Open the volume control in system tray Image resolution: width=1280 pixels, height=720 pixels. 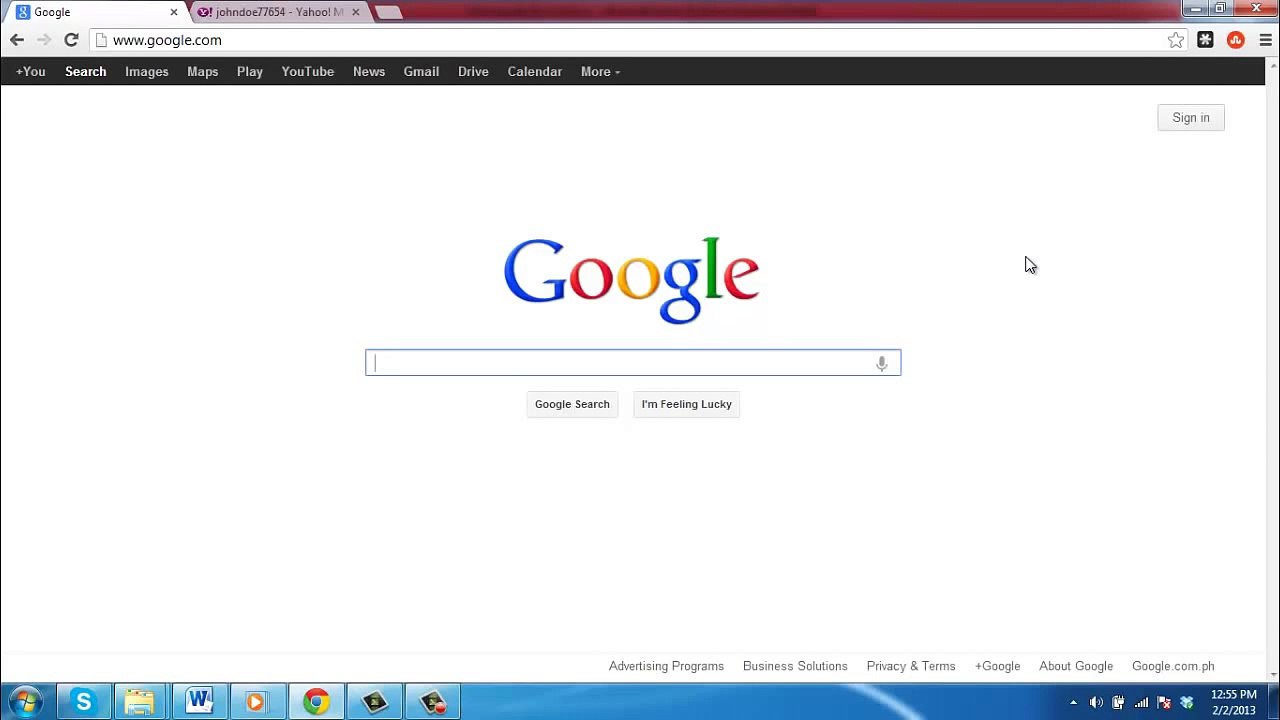pyautogui.click(x=1096, y=702)
